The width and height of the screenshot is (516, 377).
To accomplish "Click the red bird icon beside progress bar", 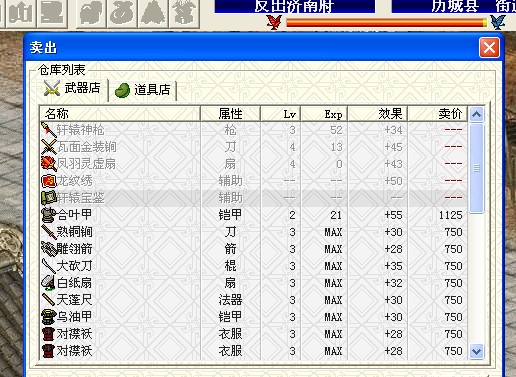I will [274, 22].
